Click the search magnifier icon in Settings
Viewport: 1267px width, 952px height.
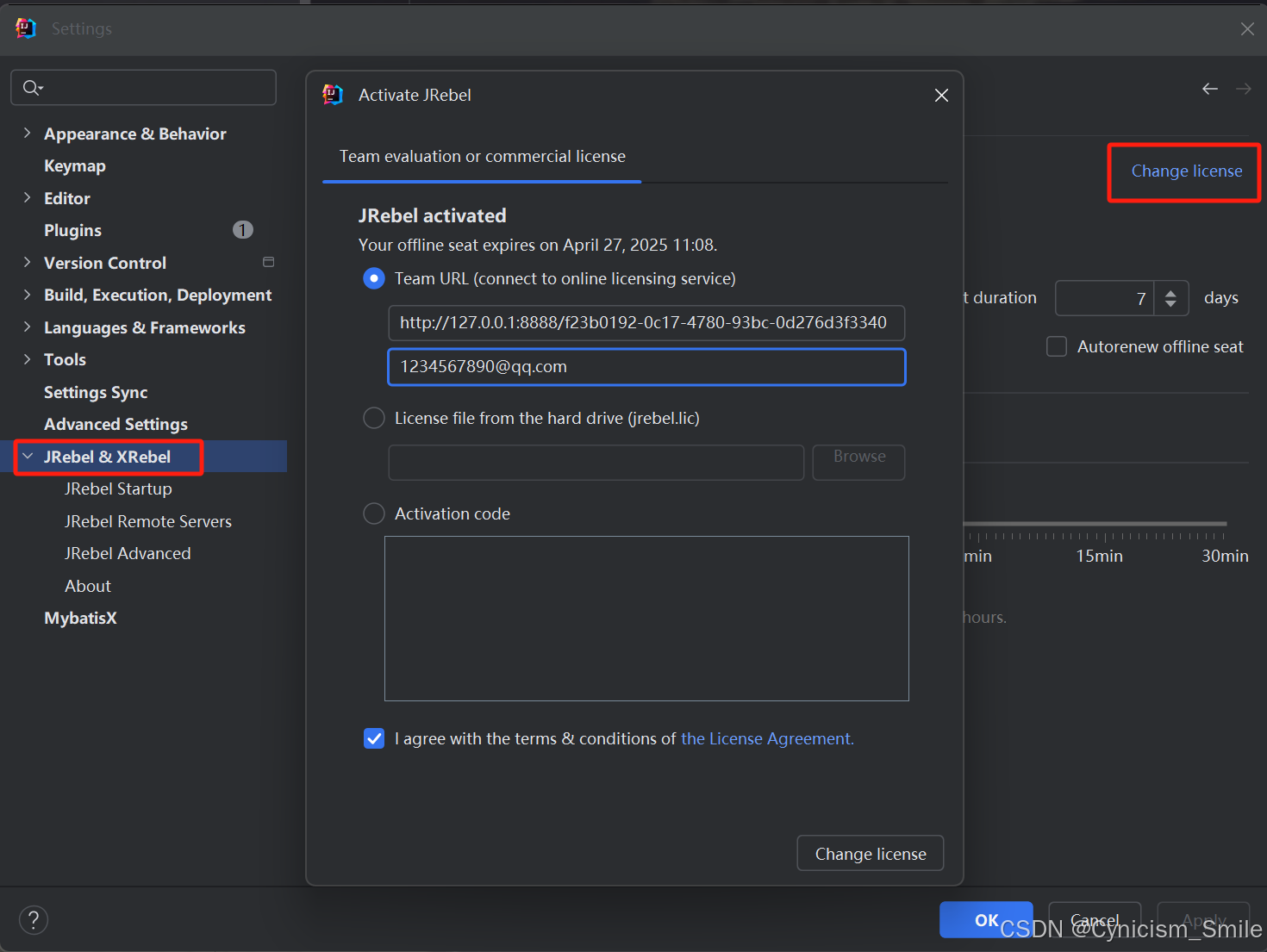tap(32, 88)
